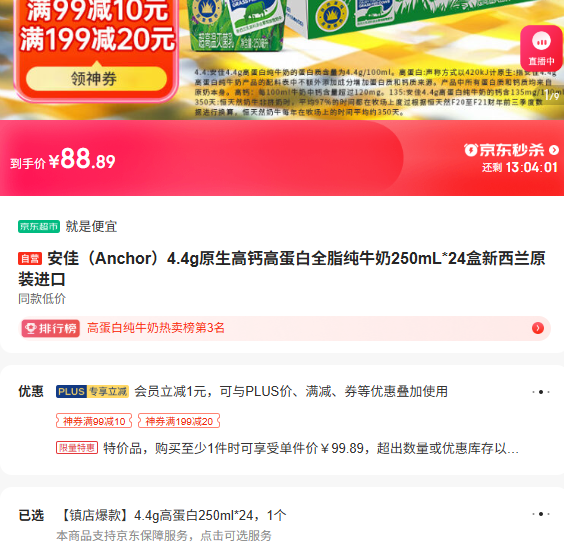
Task: Open the 高蛋白纯牛奶热卖榜第3名 link
Action: coord(156,328)
